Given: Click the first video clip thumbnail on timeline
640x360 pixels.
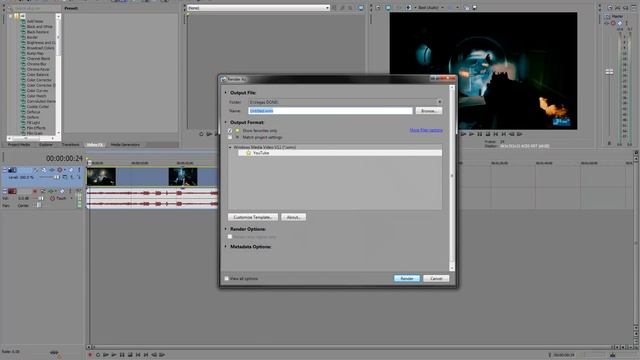Looking at the screenshot, I should [x=101, y=177].
